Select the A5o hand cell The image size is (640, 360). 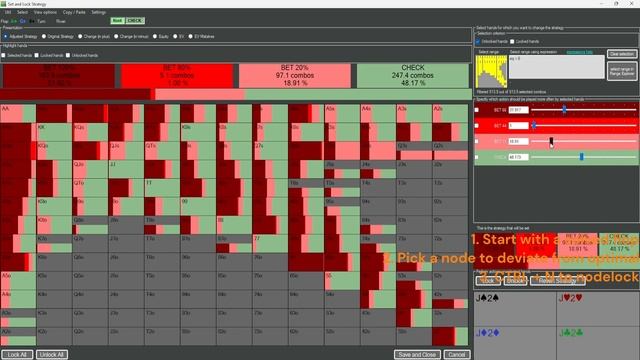[18, 280]
